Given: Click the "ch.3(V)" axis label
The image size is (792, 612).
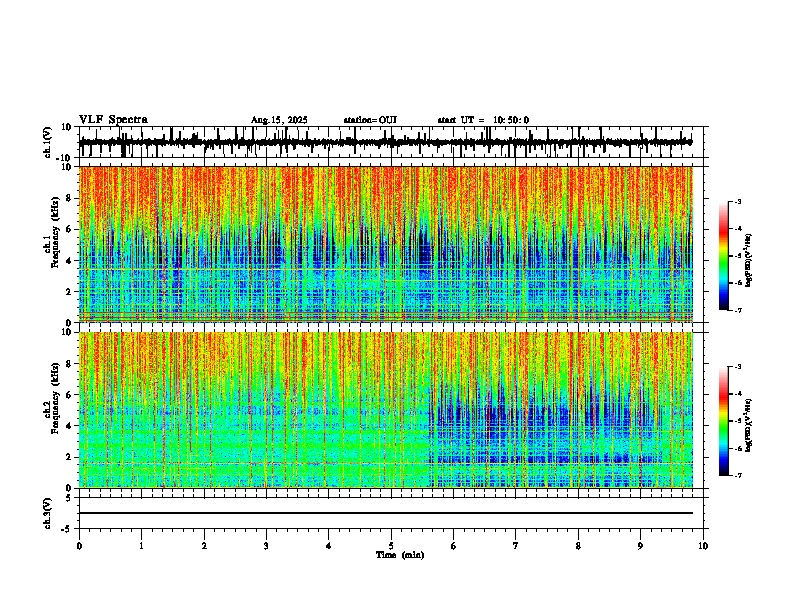Looking at the screenshot, I should [x=48, y=513].
